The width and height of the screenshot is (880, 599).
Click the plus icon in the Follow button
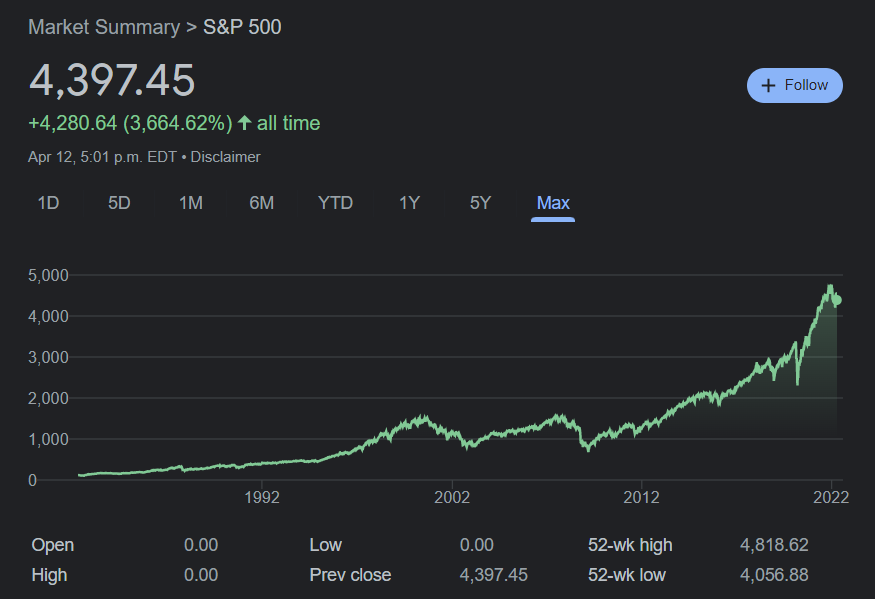coord(768,85)
